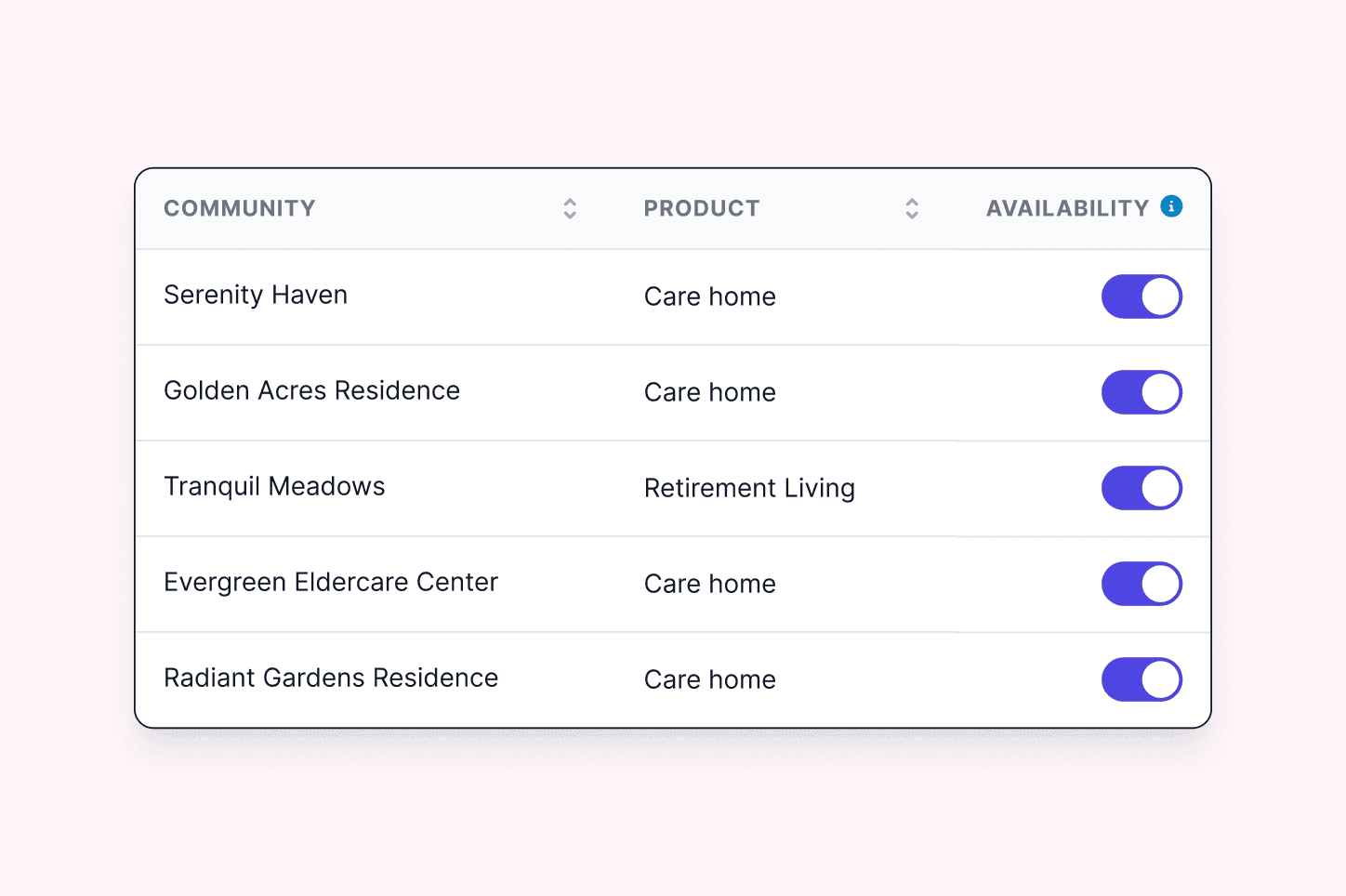Open the Golden Acres Residence row
This screenshot has width=1346, height=896.
[311, 391]
